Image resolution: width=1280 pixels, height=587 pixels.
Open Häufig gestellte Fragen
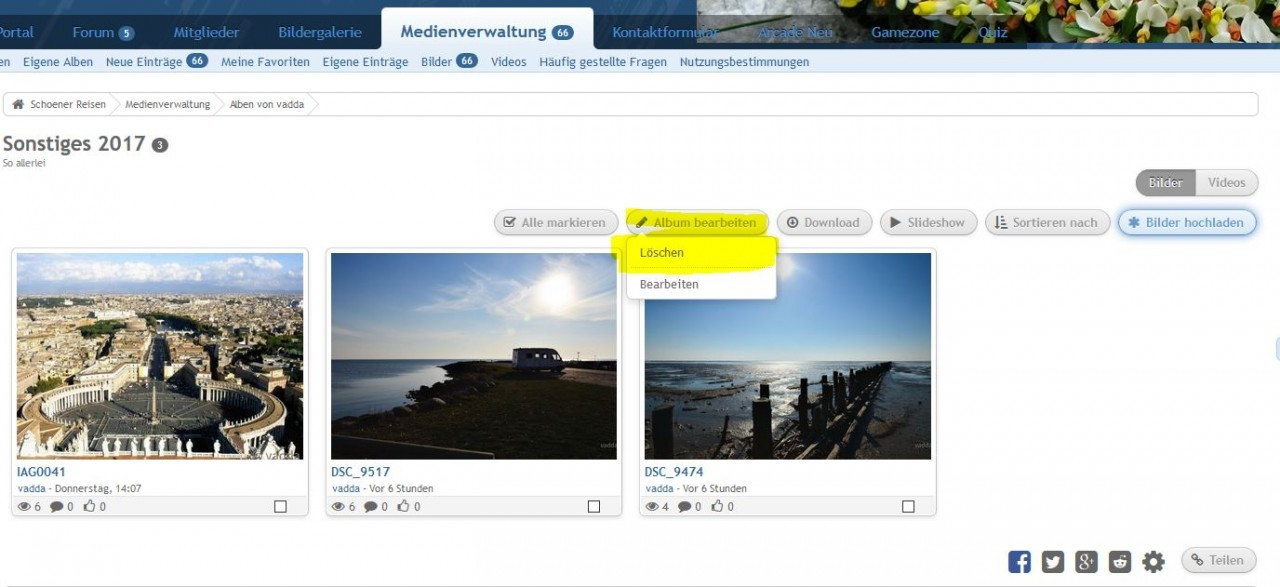(603, 62)
